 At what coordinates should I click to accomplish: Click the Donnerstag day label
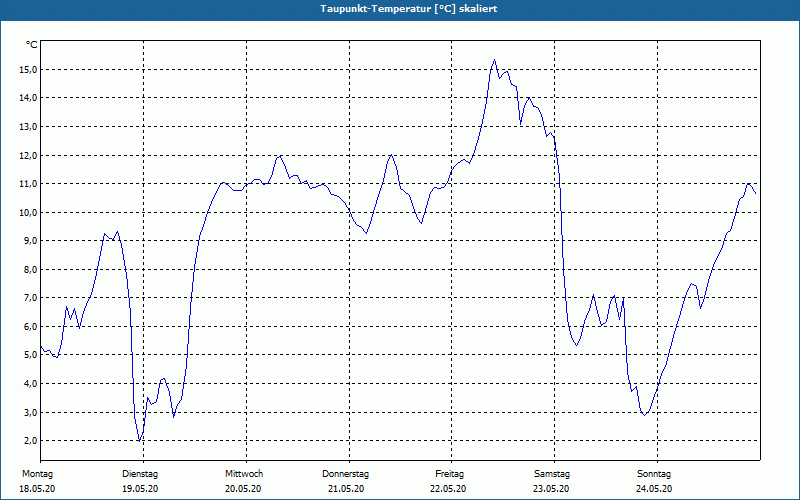pos(345,474)
